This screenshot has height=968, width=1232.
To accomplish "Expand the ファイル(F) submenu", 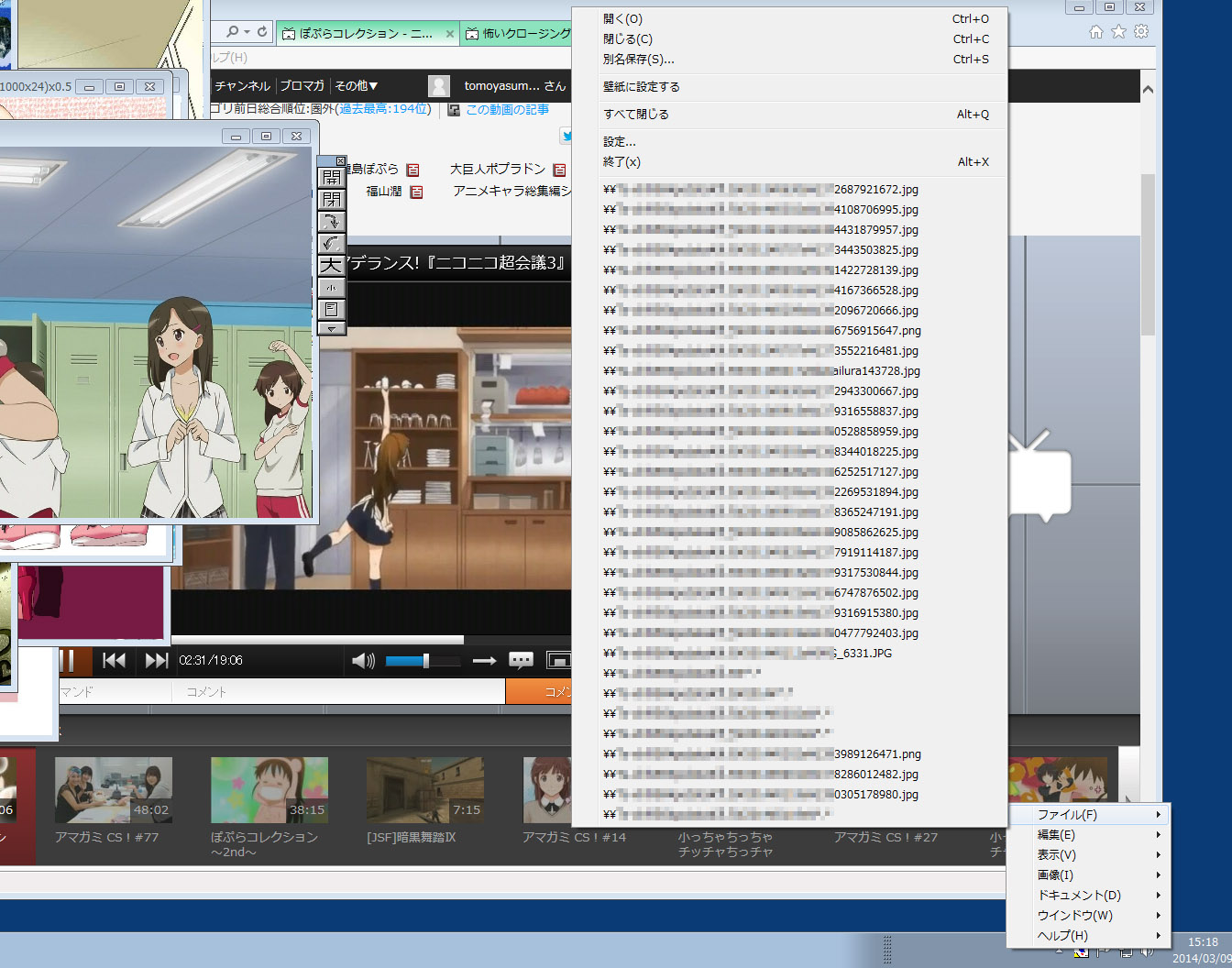I will (1088, 815).
